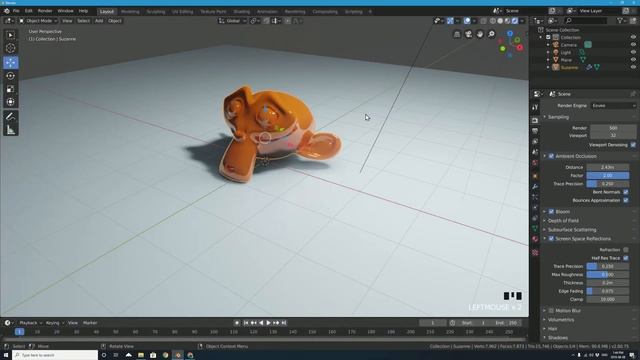Expand the Depth of Field panel
The image size is (640, 360).
(563, 221)
